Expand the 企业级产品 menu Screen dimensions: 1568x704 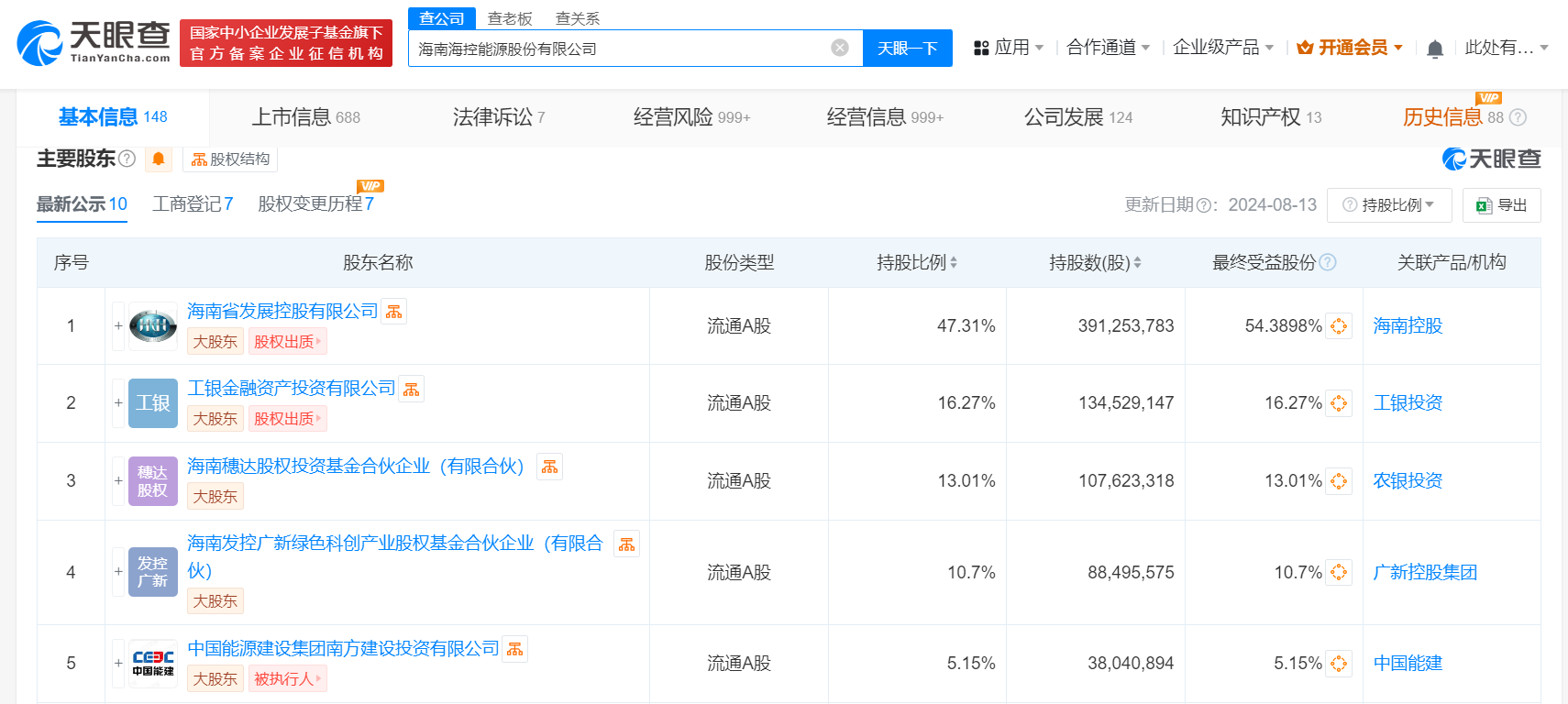coord(1223,48)
